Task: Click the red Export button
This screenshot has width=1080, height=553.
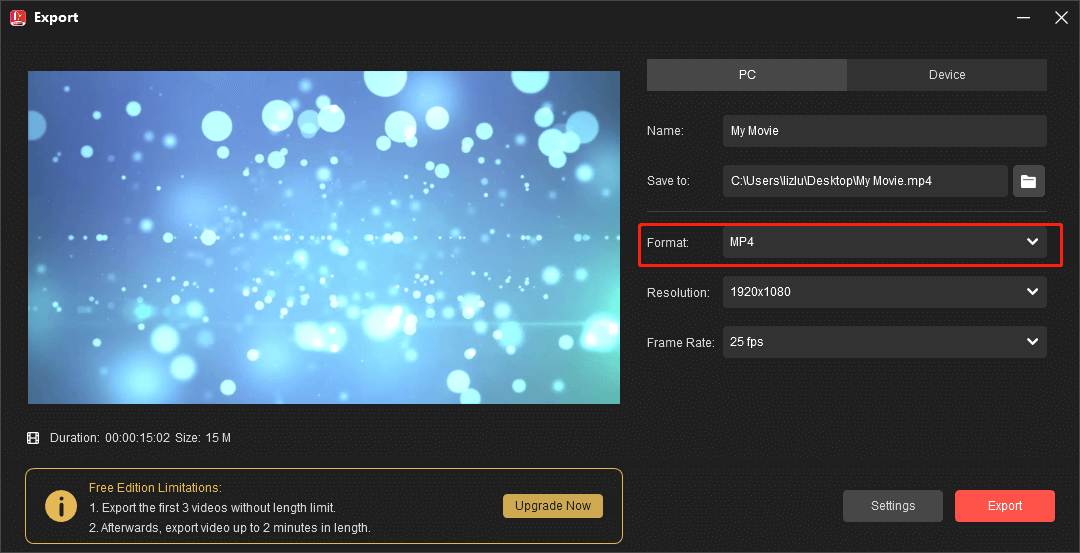Action: [1005, 506]
